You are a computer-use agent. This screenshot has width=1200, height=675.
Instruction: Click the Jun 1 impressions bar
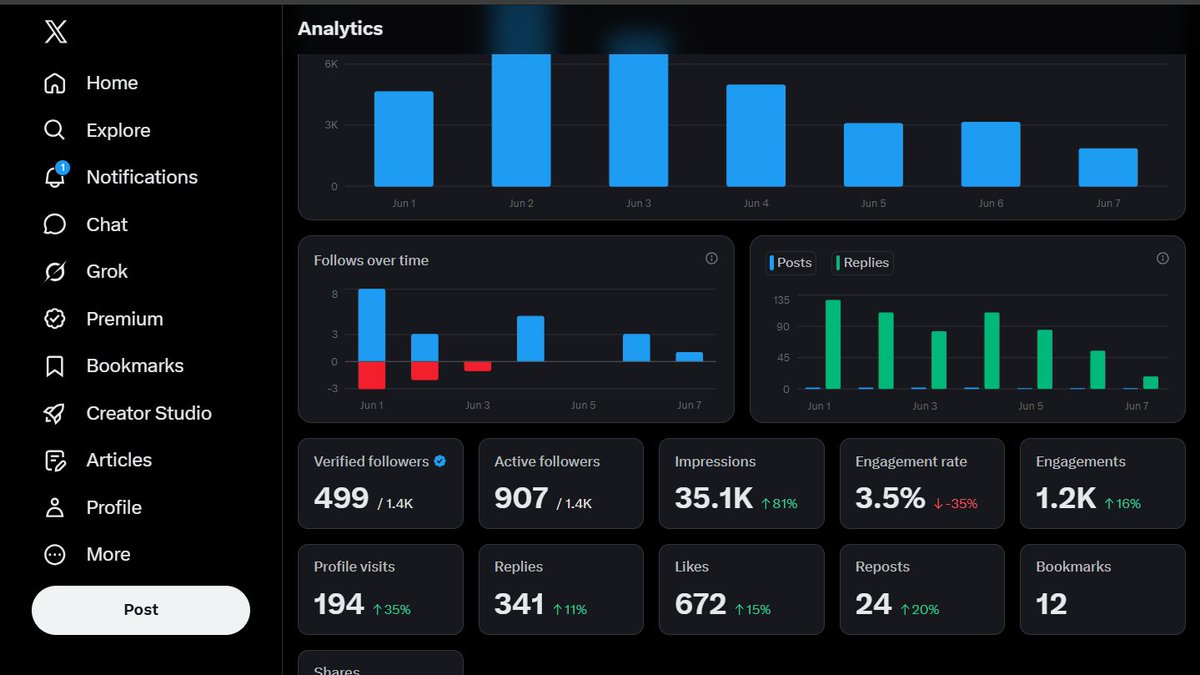pos(404,139)
